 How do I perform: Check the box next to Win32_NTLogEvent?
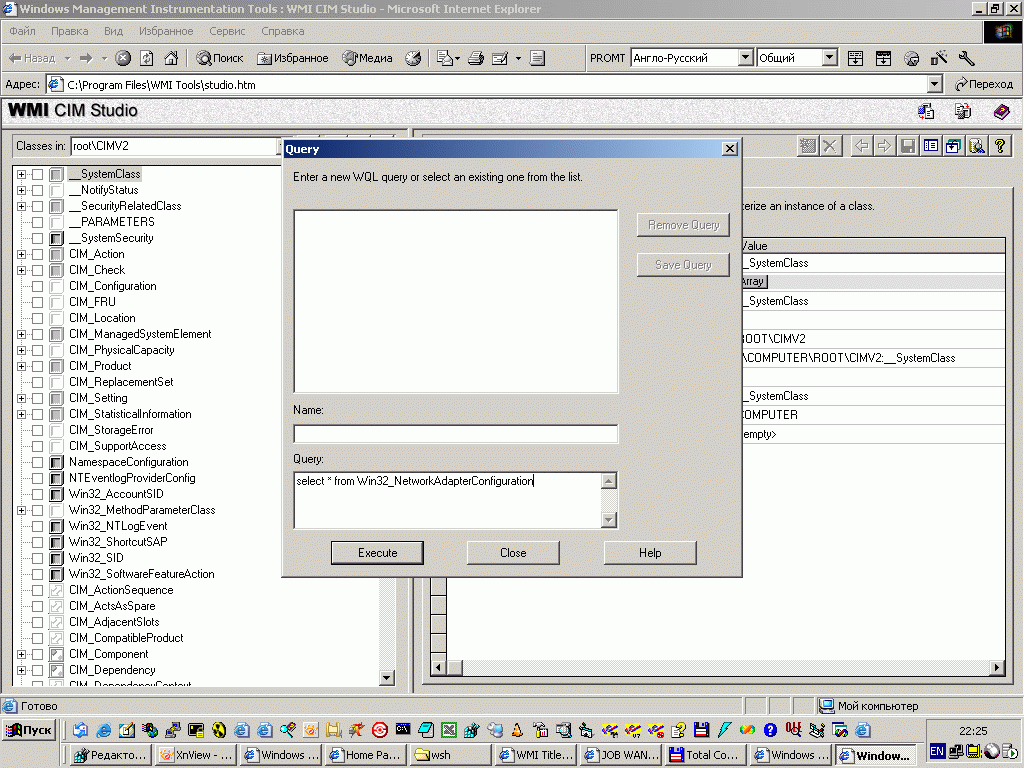click(38, 526)
